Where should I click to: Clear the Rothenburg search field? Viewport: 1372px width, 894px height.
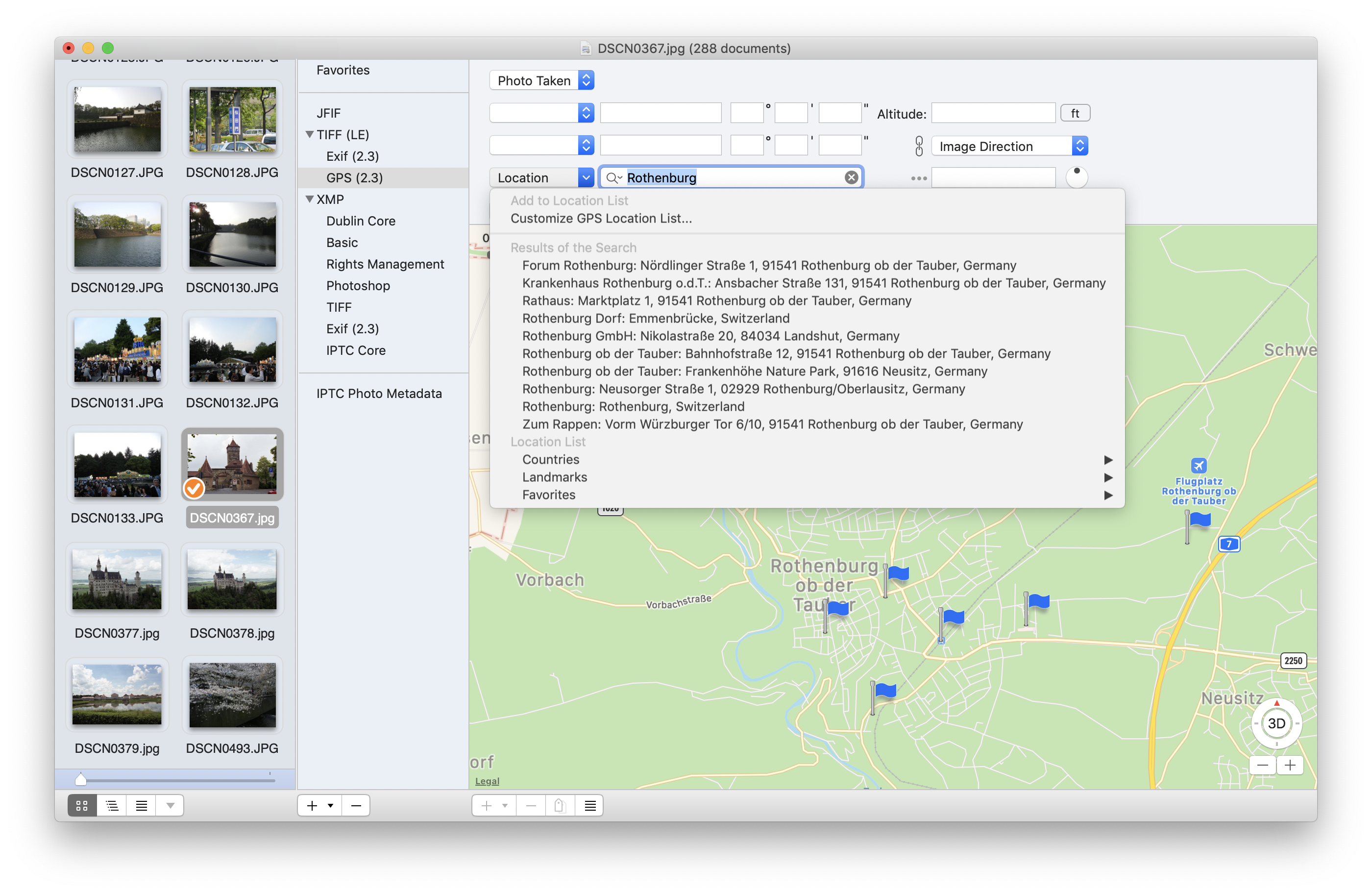click(851, 177)
